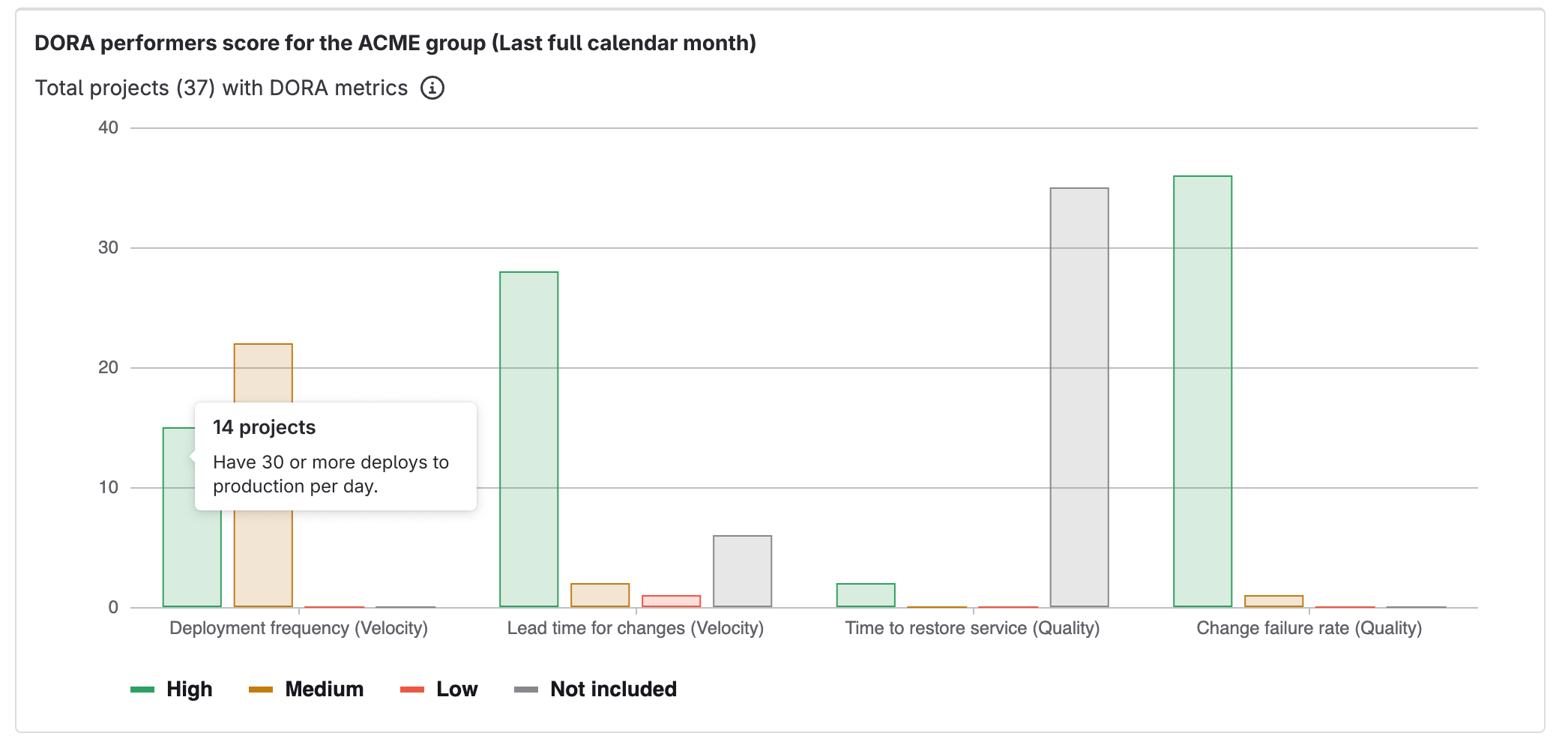1568x739 pixels.
Task: Select the Not included legend marker
Action: click(527, 688)
